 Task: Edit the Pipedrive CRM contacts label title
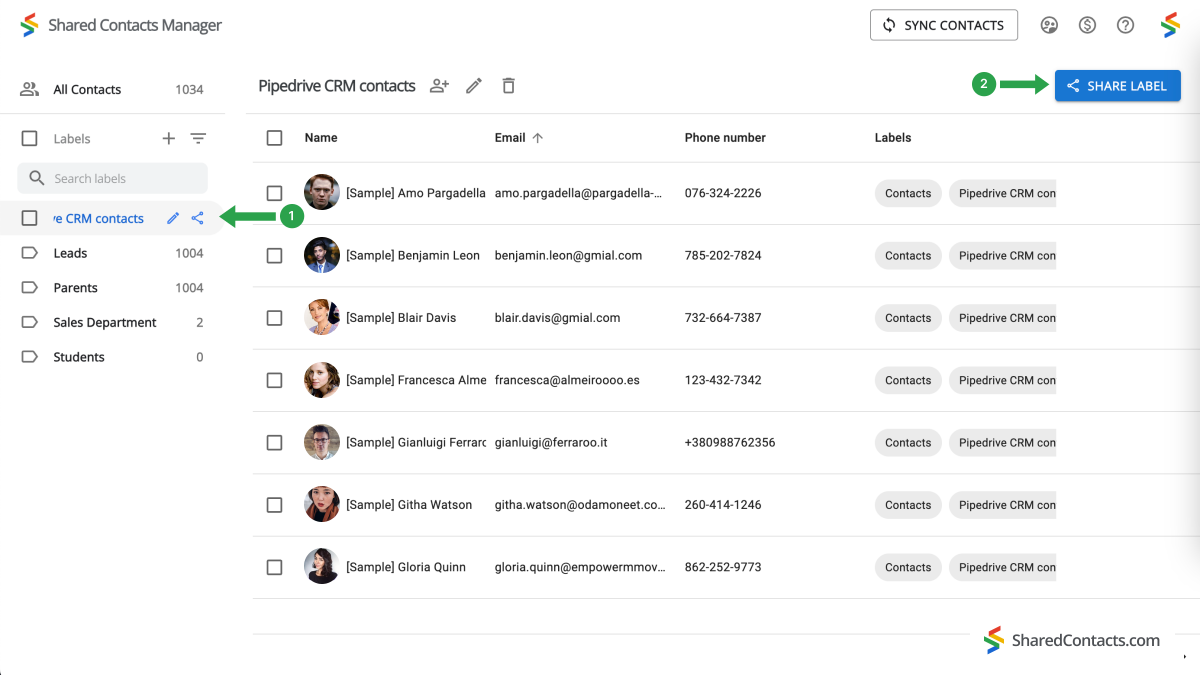[474, 86]
